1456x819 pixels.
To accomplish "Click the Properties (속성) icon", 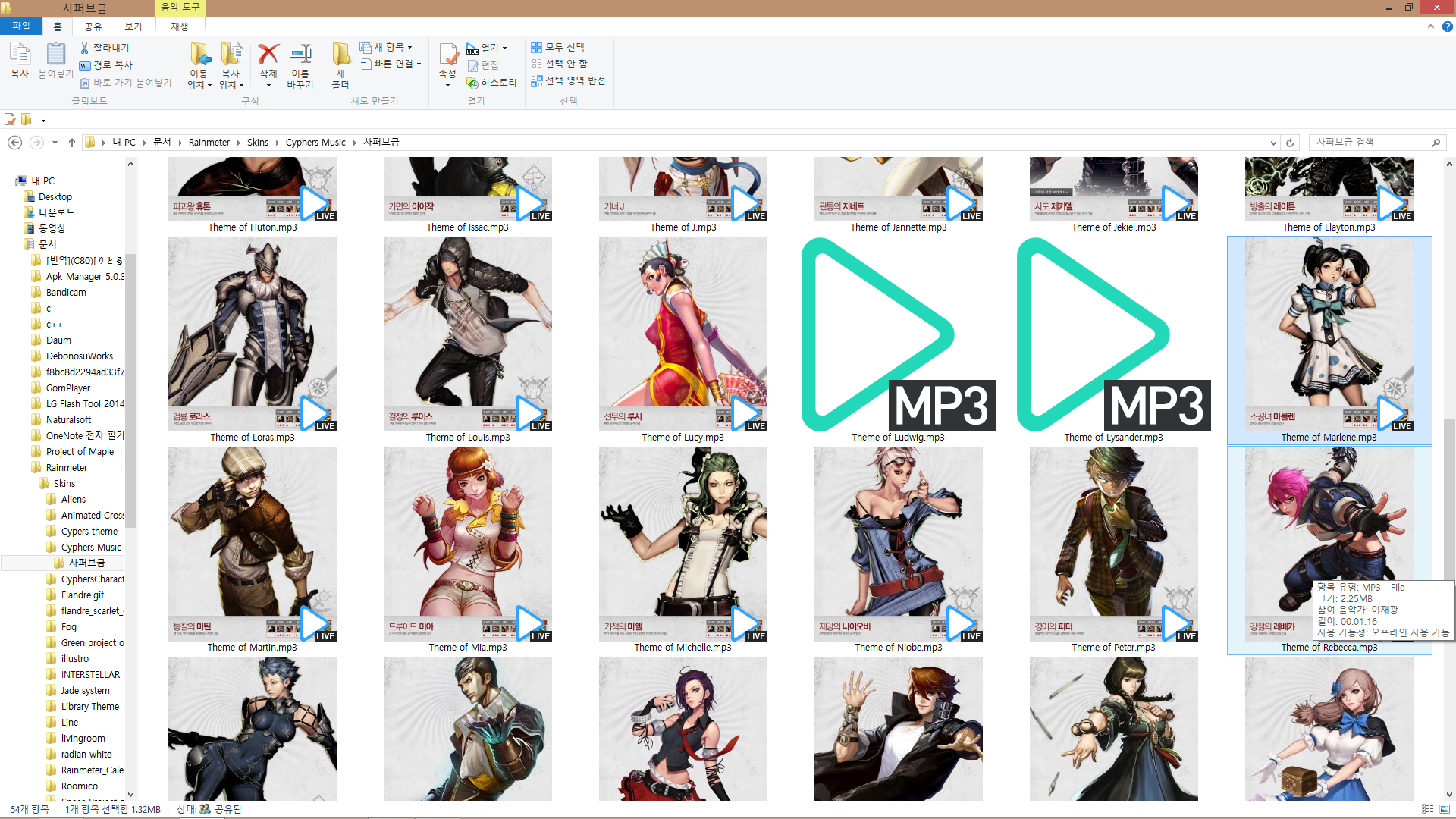I will pyautogui.click(x=447, y=55).
